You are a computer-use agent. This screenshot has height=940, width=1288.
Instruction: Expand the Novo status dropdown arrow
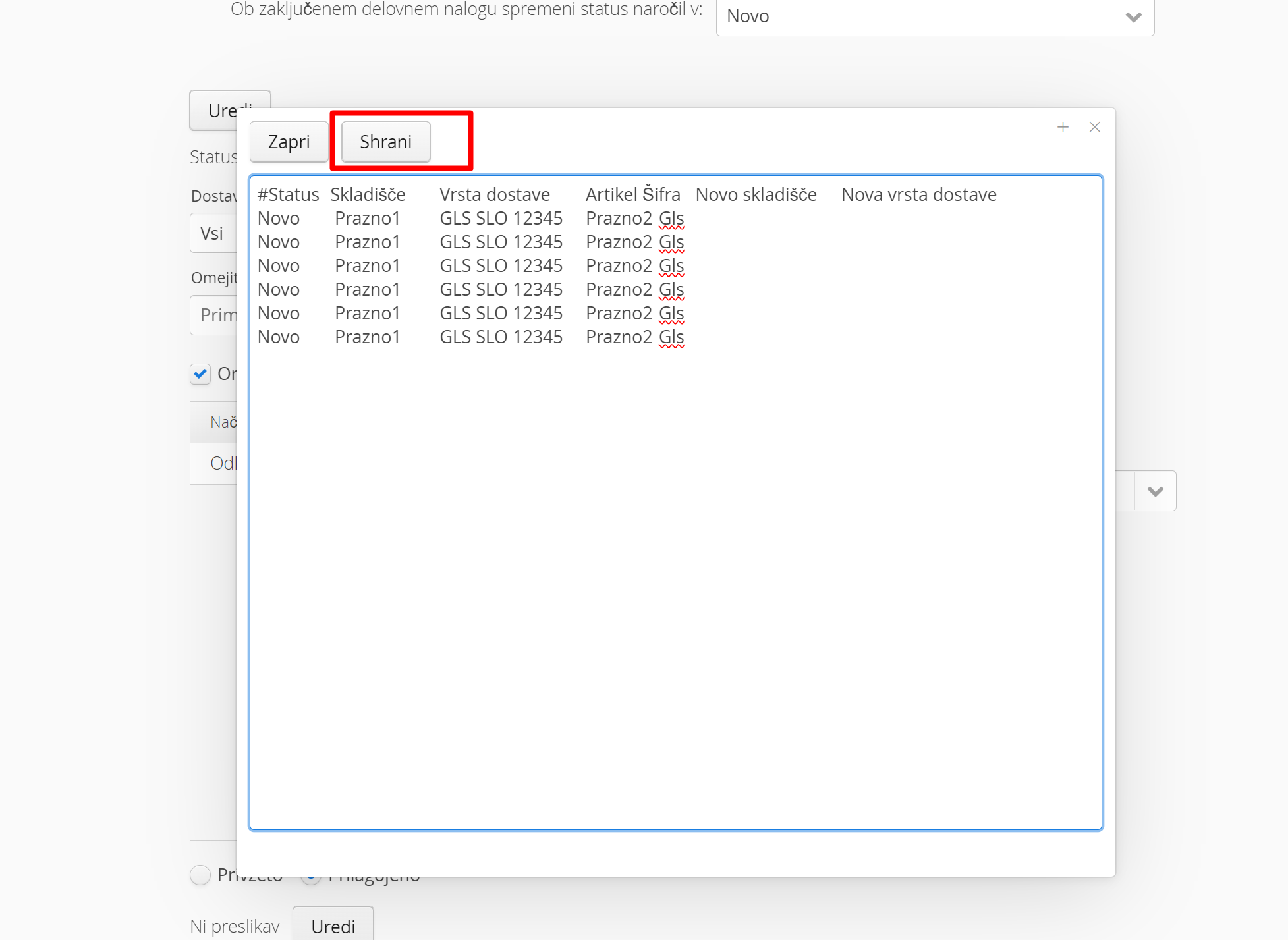(x=1133, y=17)
